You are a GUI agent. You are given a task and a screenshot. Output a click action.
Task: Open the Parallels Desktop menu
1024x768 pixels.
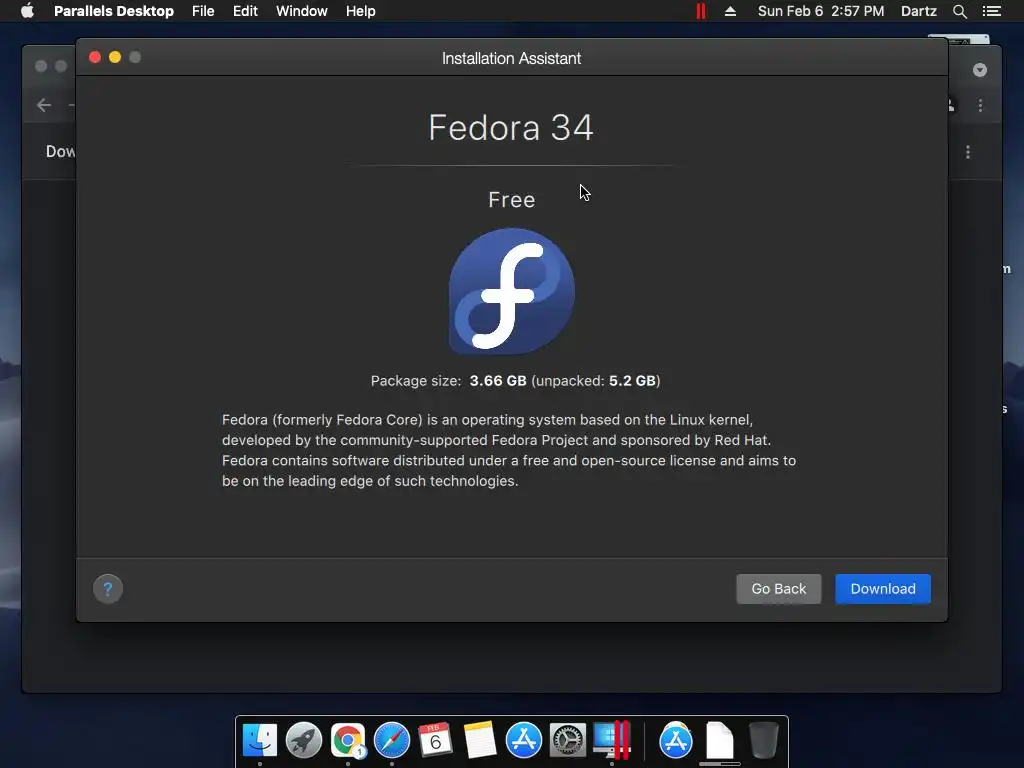click(114, 11)
